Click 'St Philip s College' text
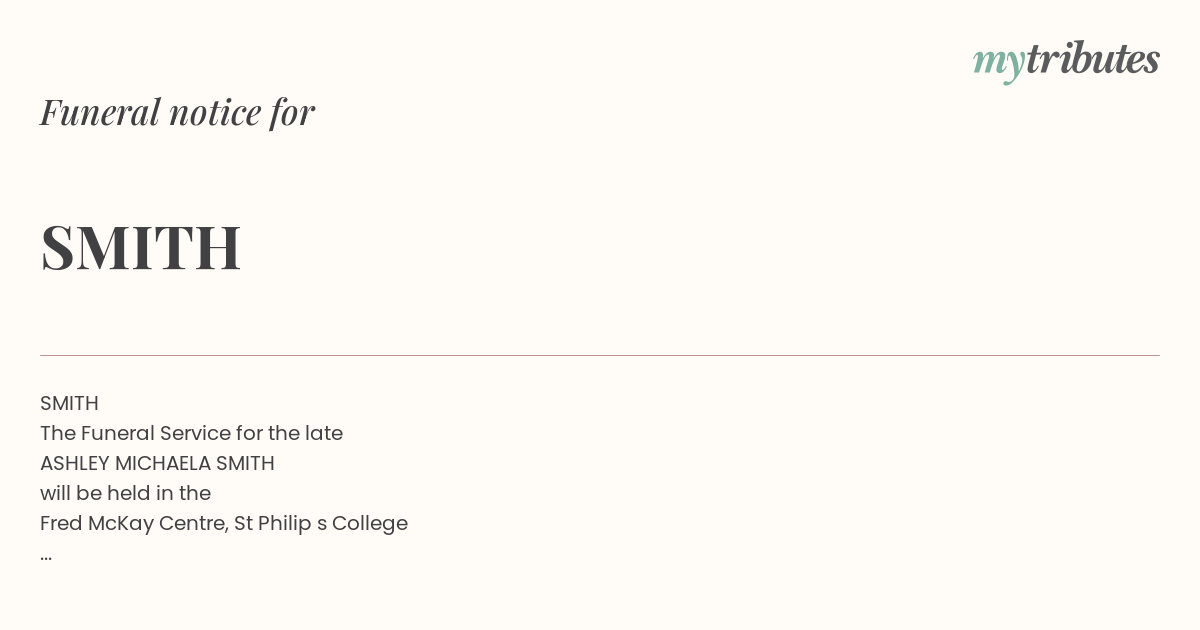 pos(321,523)
